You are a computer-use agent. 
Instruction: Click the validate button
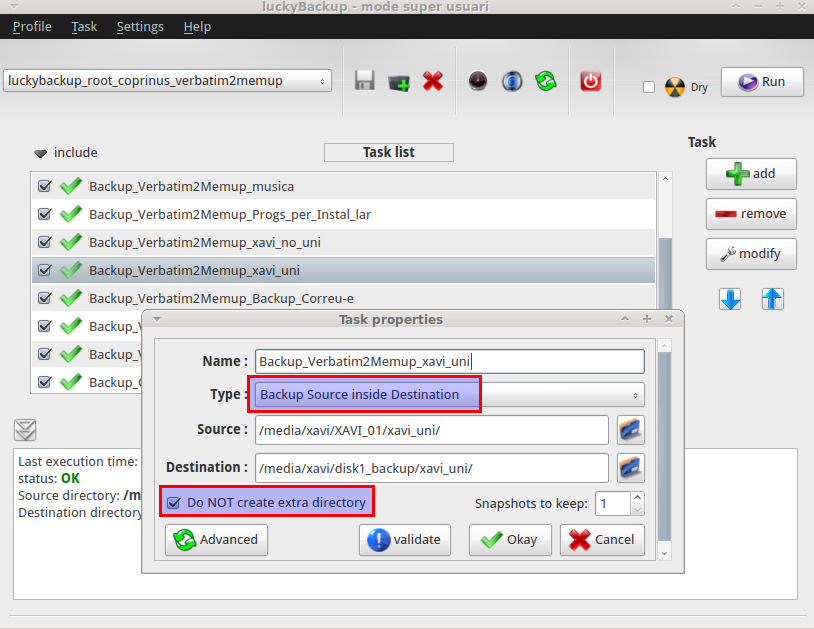[x=405, y=539]
